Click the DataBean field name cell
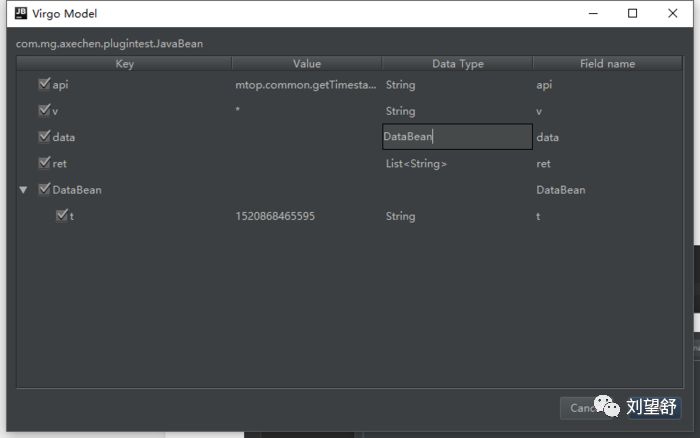 point(561,190)
